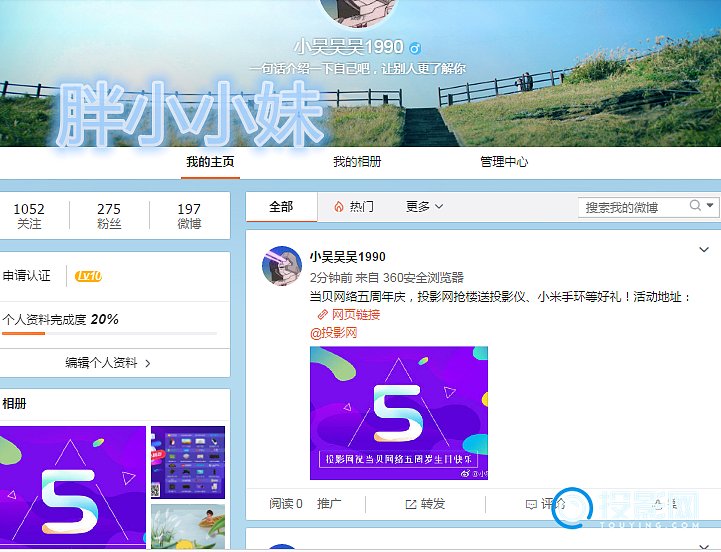Open the options chevron on the second post
The height and width of the screenshot is (552, 721).
[704, 546]
